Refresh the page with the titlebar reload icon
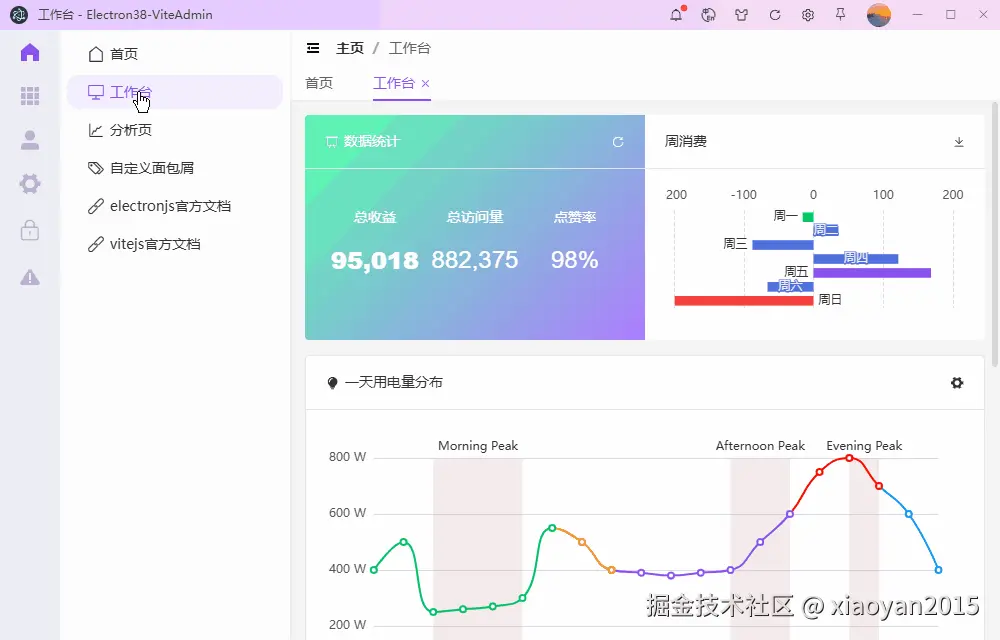 click(774, 15)
